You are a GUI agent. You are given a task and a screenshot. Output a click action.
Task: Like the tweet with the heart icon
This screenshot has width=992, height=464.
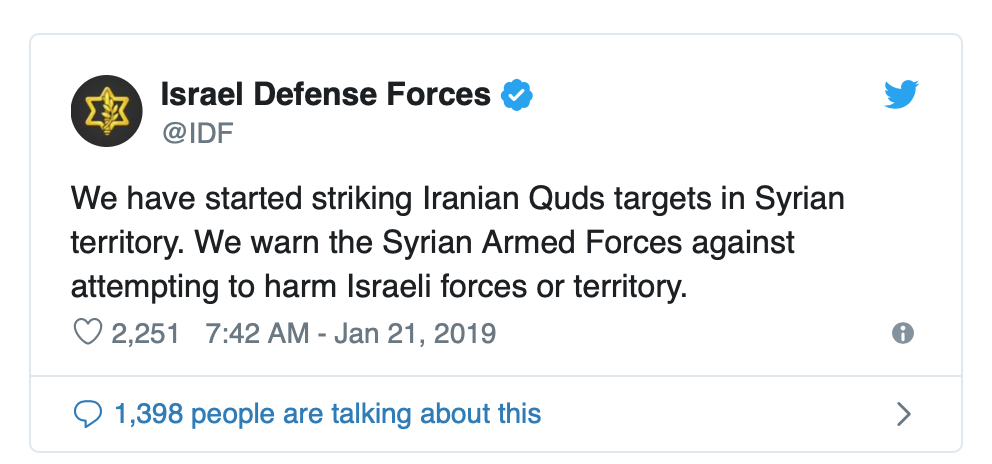[90, 333]
